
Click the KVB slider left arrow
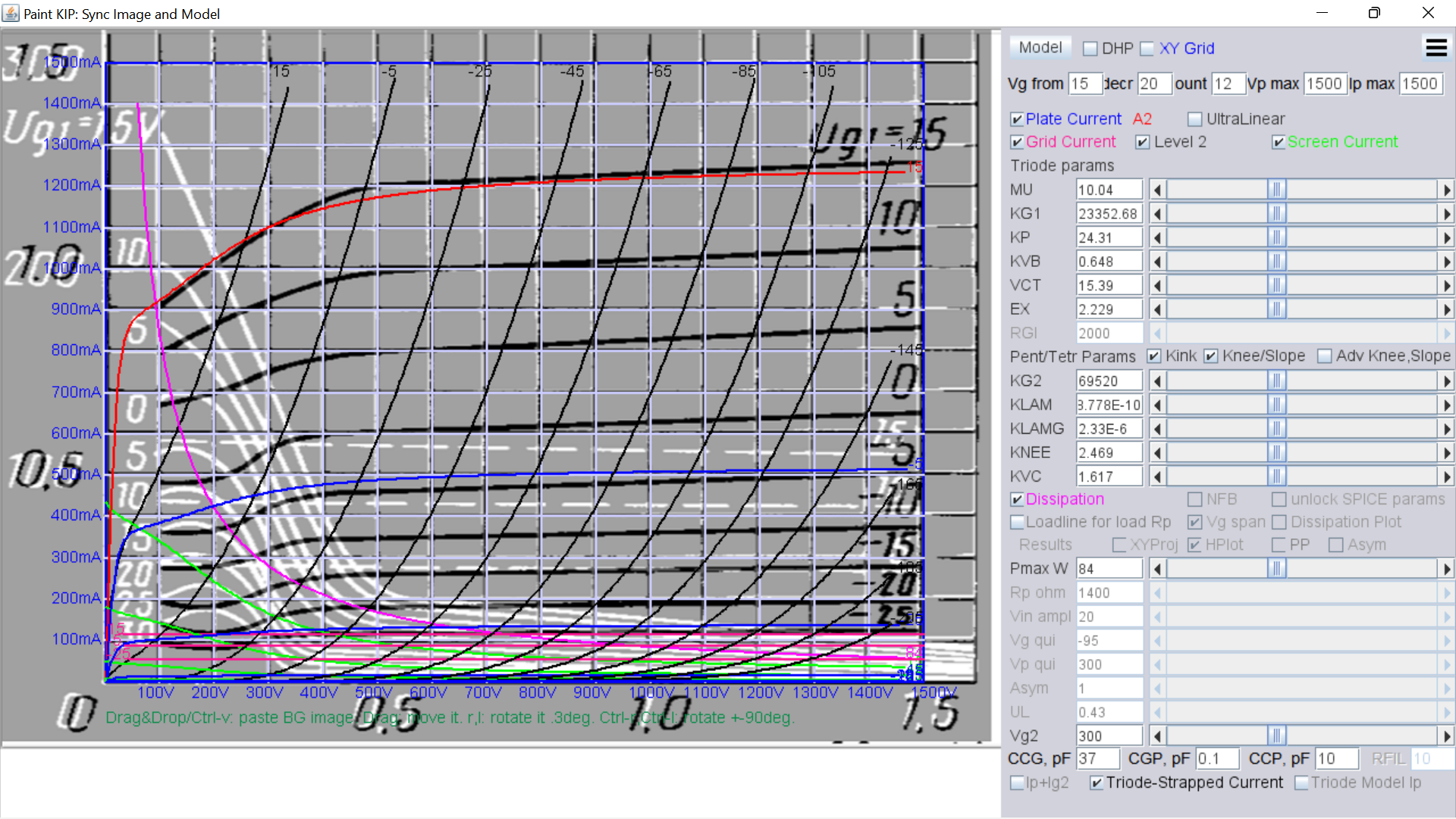click(1157, 262)
